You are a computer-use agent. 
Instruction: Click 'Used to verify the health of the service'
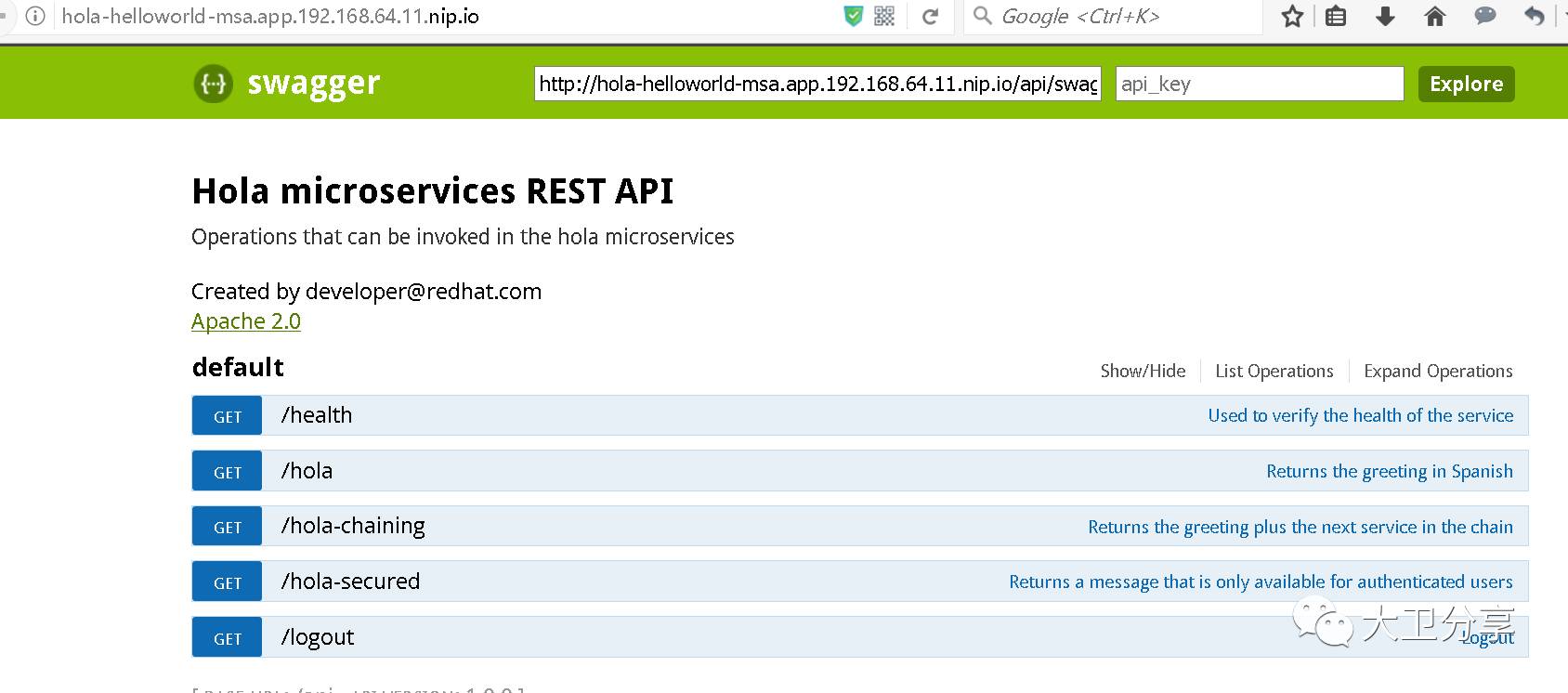click(x=1361, y=415)
